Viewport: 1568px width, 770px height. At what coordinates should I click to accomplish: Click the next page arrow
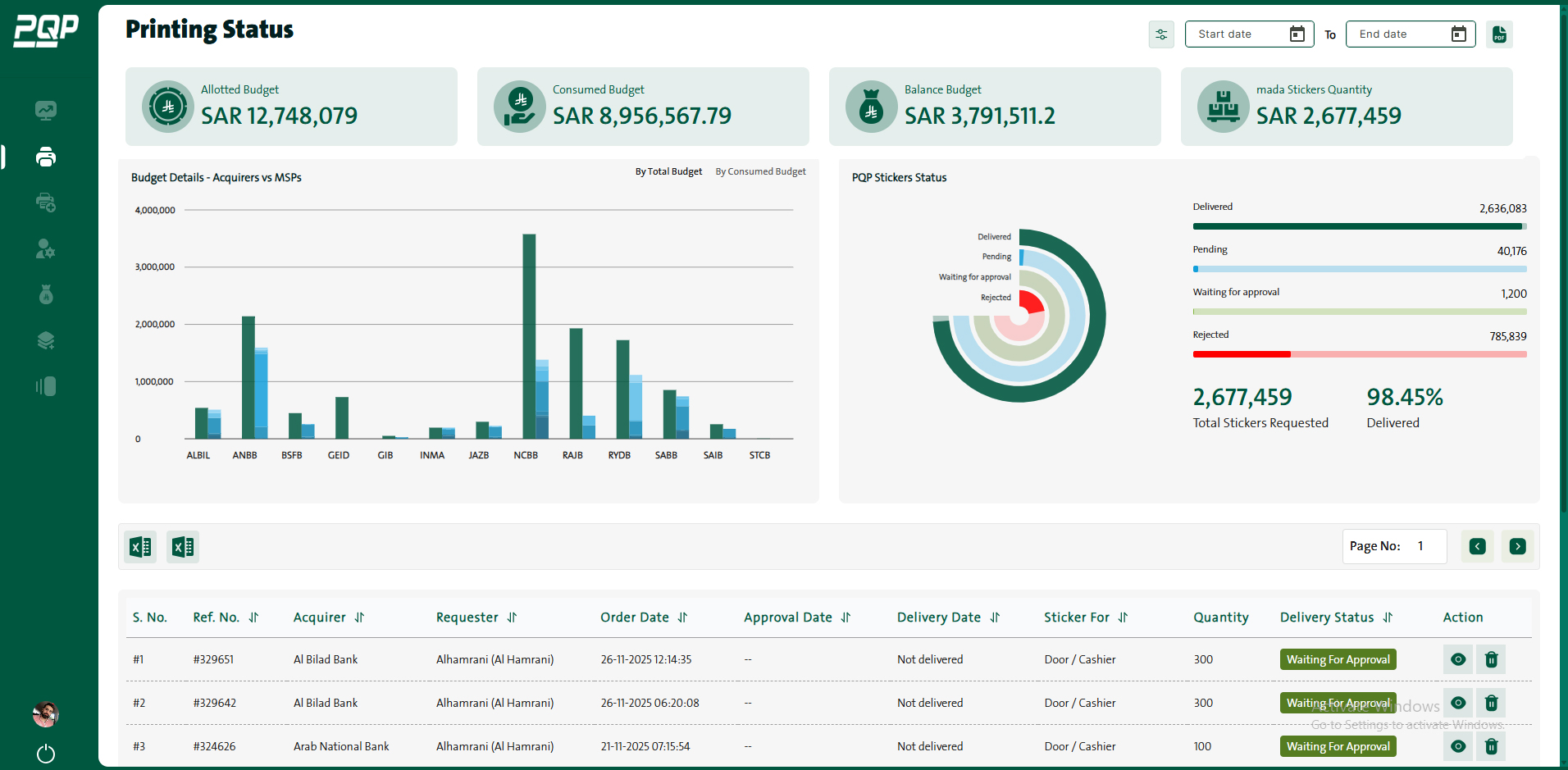point(1517,546)
